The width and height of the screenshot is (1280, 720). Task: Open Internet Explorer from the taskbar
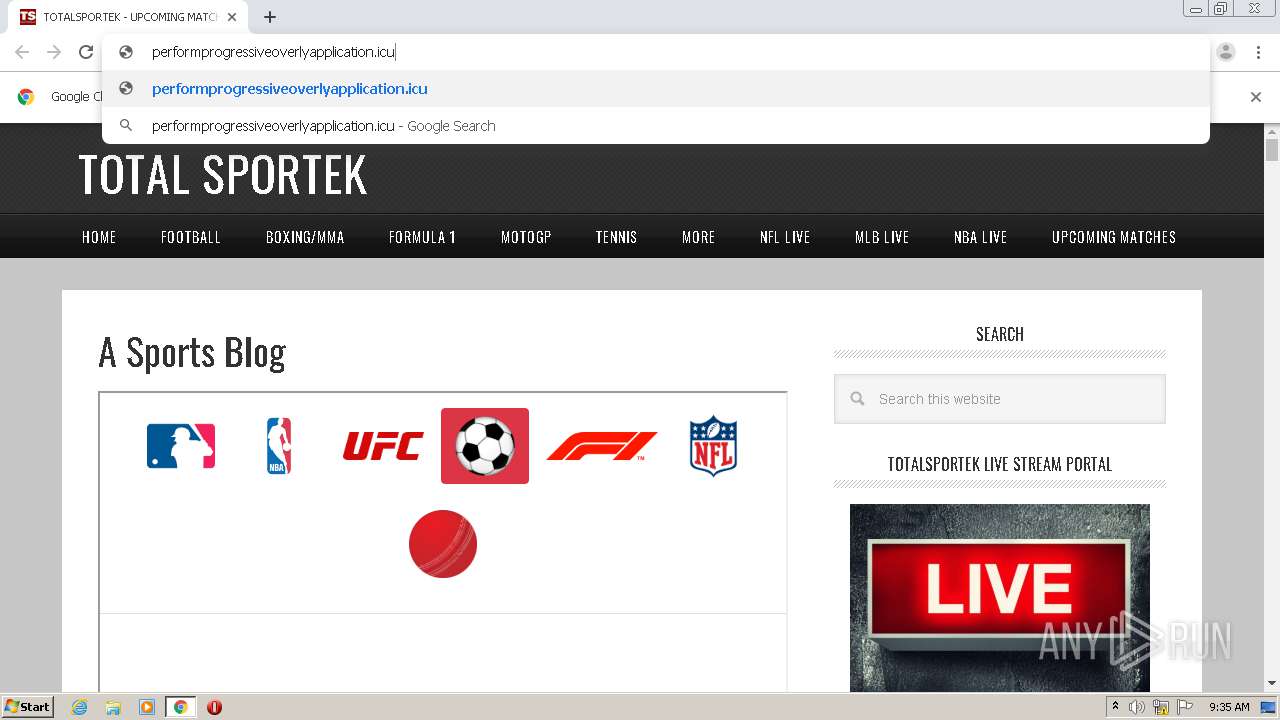coord(79,707)
